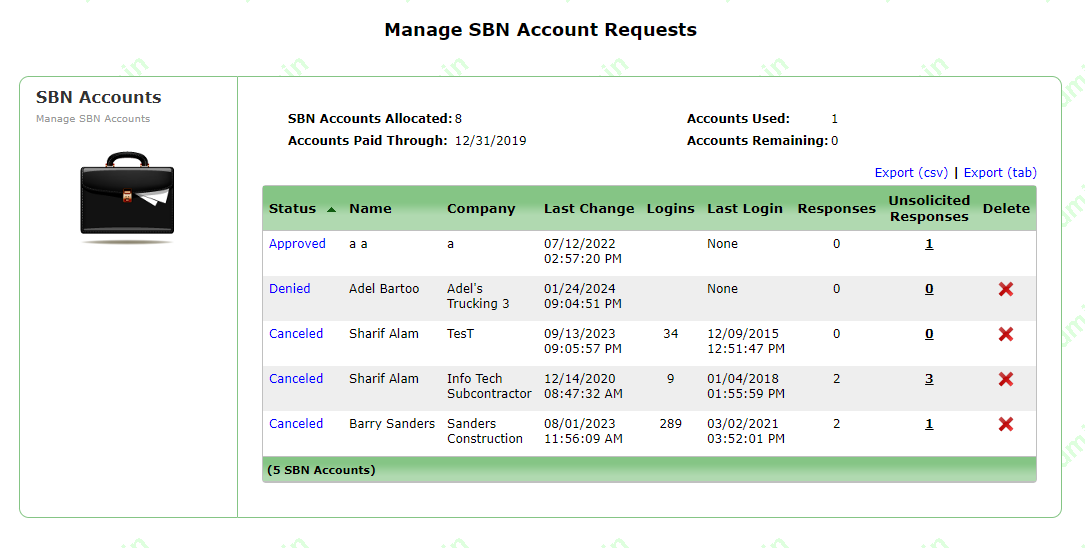Click the SBN Accounts briefcase icon
1085x548 pixels.
click(x=127, y=195)
